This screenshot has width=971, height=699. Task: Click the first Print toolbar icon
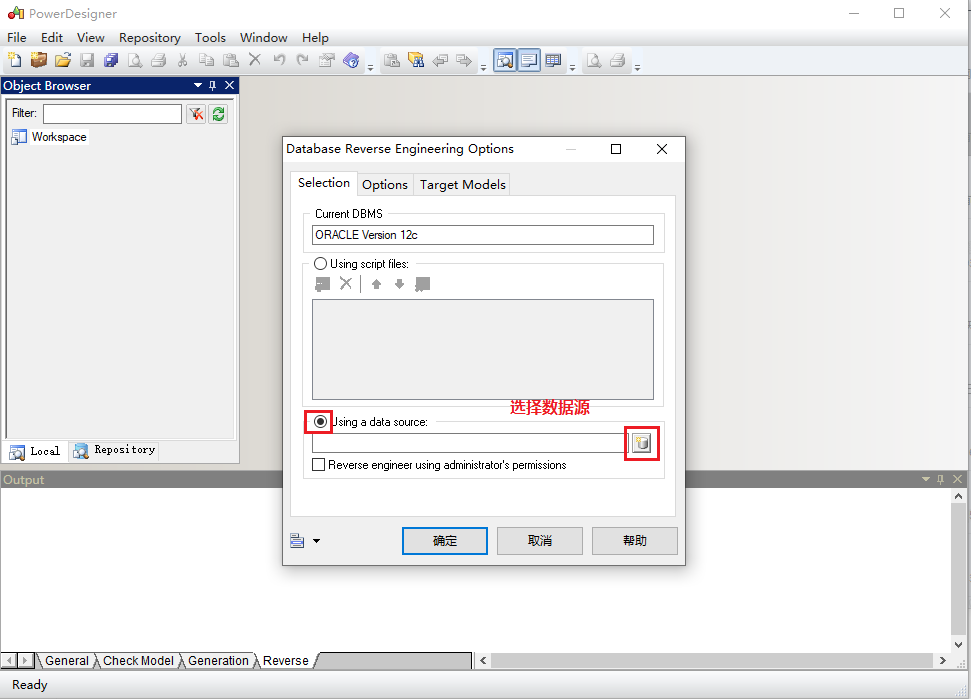[159, 60]
